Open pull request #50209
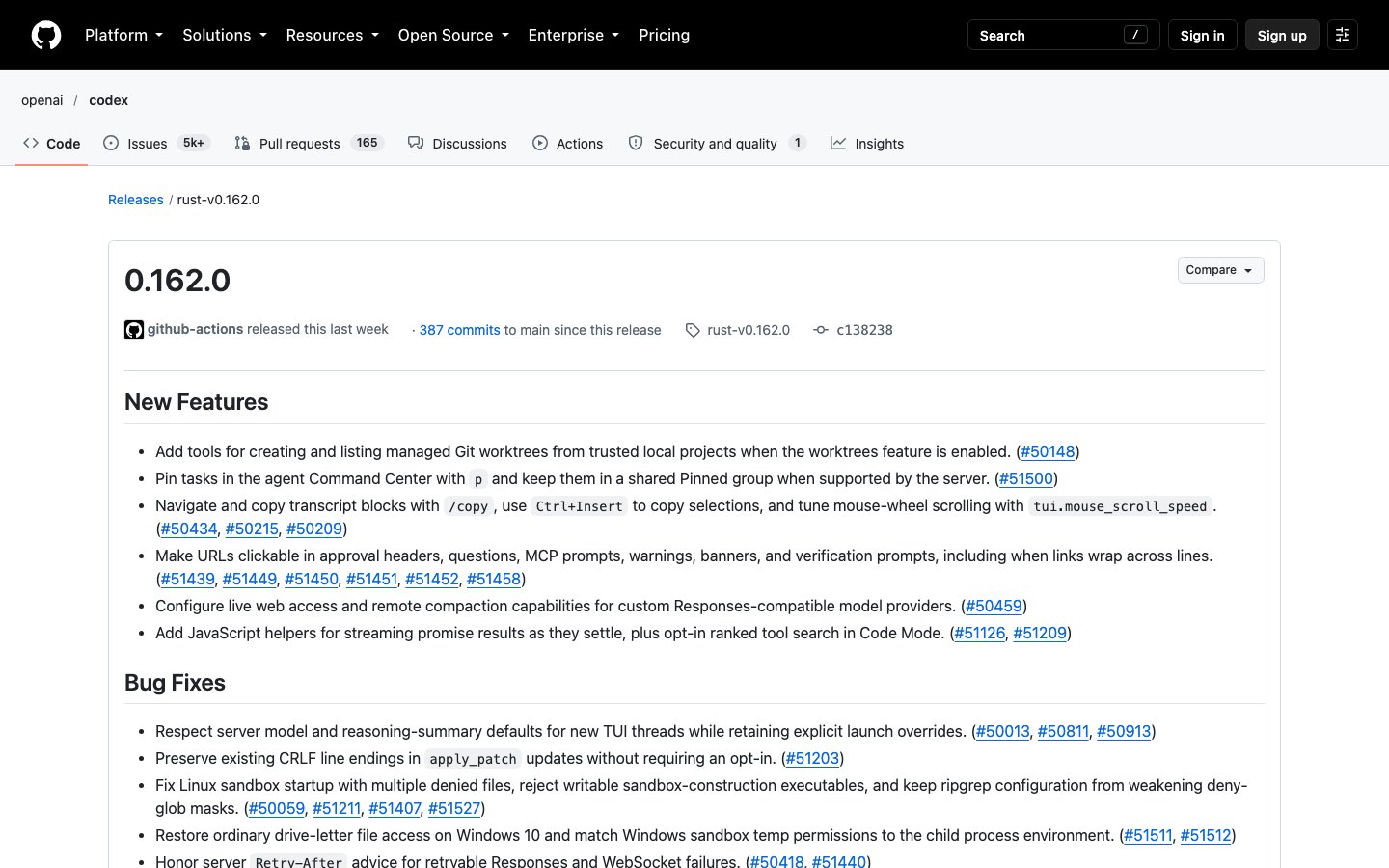The image size is (1389, 868). (x=314, y=529)
